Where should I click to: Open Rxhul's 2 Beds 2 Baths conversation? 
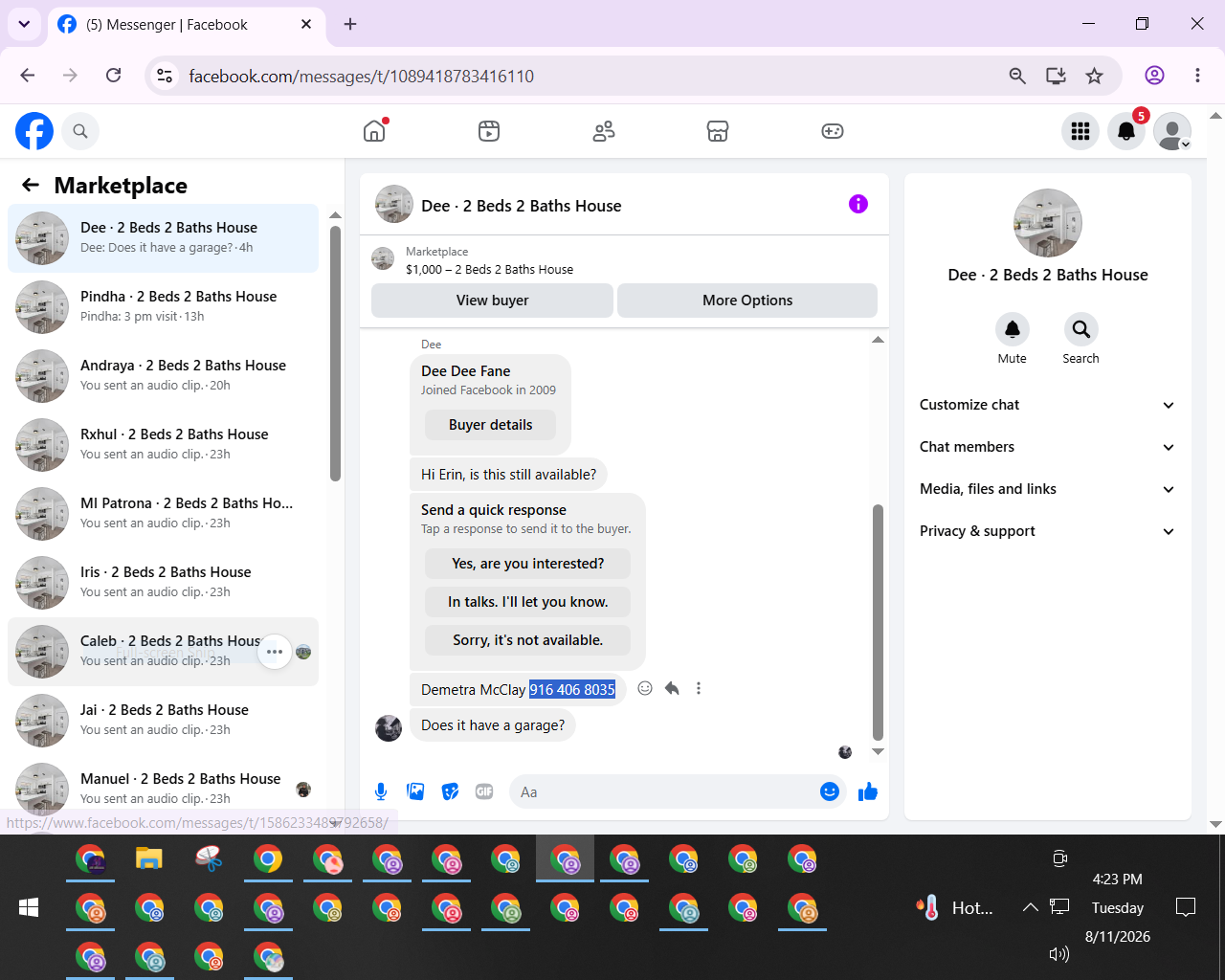163,445
